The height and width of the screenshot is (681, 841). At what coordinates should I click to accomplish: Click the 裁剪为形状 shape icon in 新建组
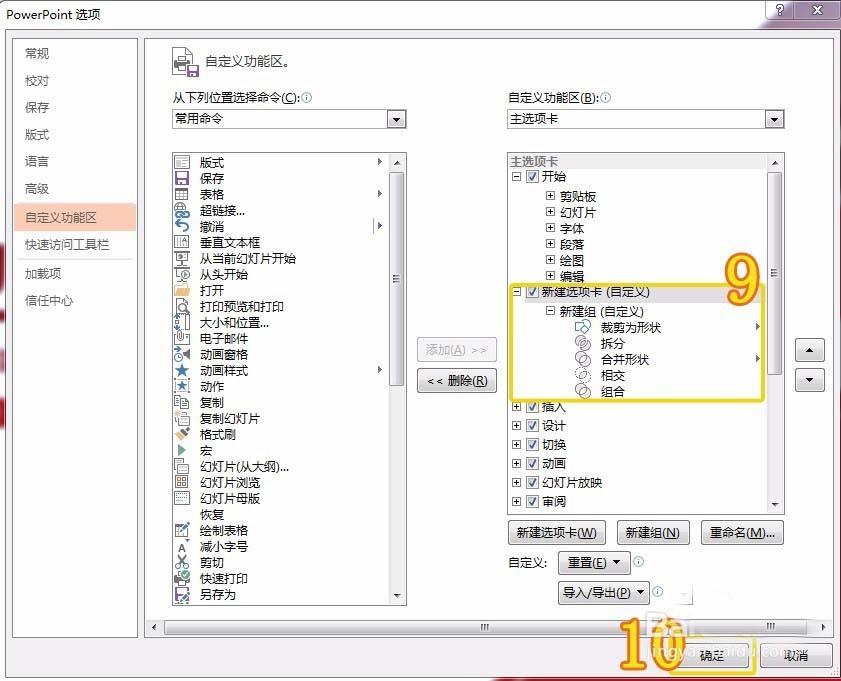[x=582, y=327]
